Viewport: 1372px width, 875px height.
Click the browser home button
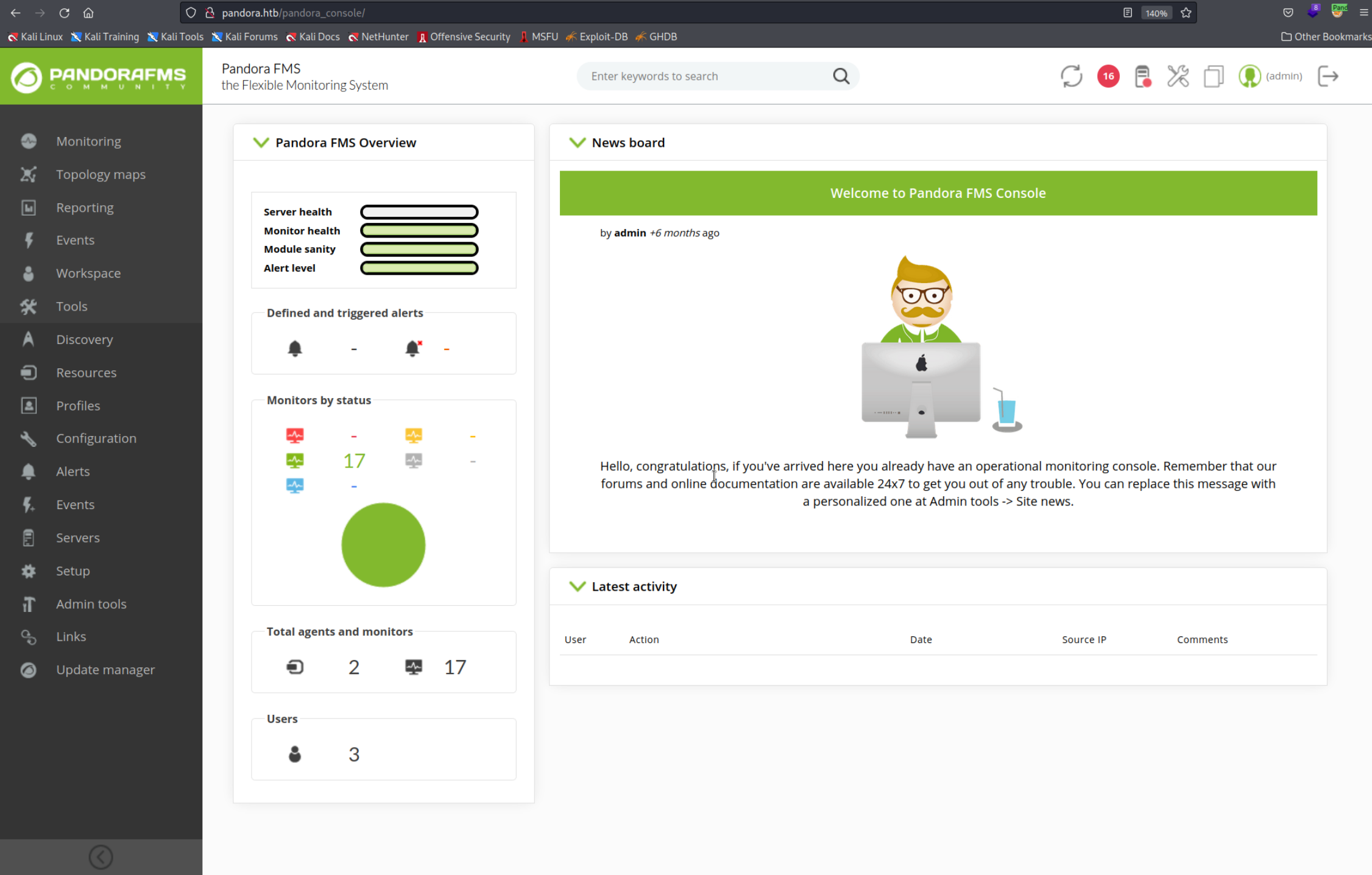click(88, 13)
